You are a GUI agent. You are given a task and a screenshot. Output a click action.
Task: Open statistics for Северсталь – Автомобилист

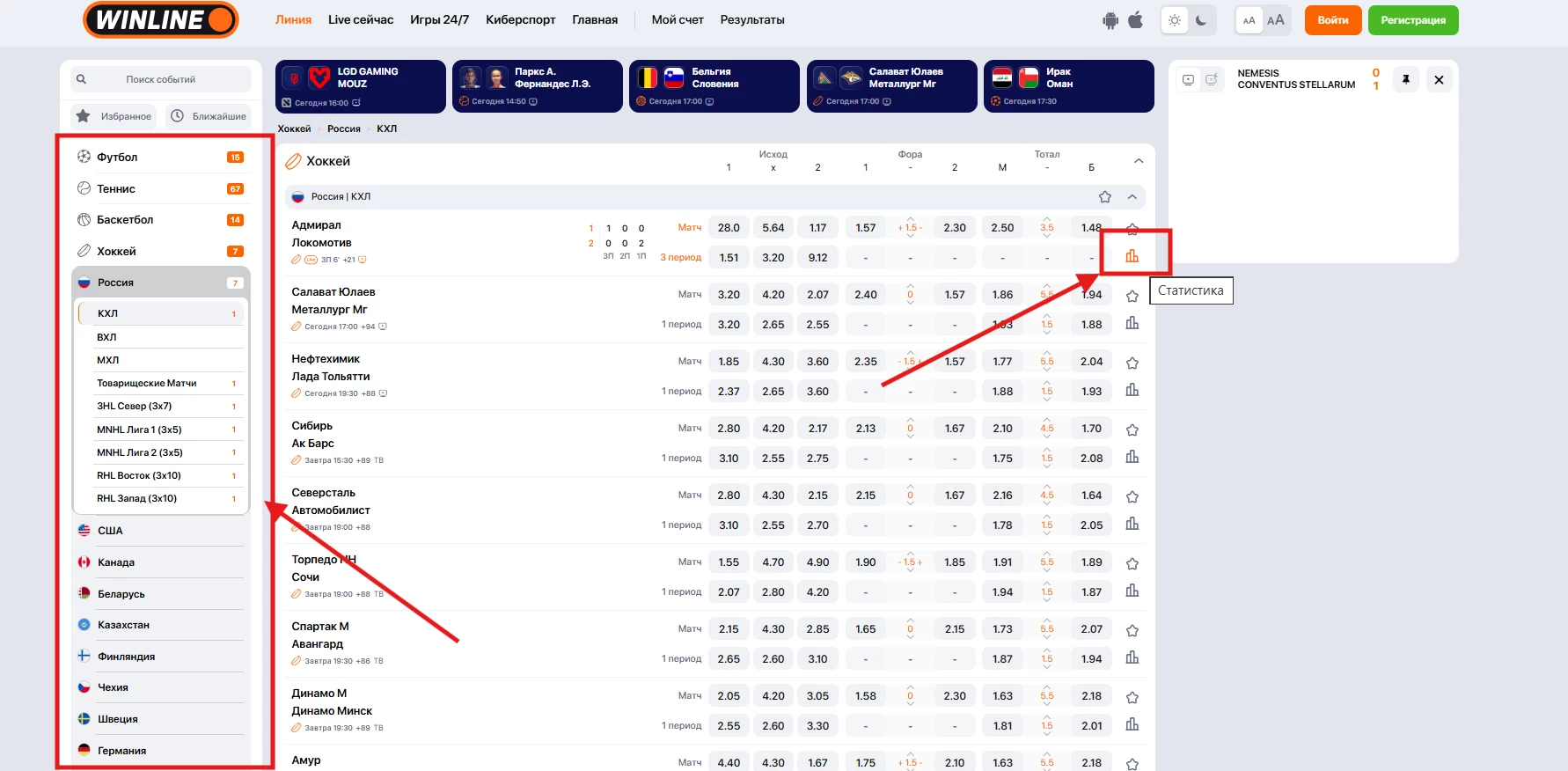pos(1132,525)
